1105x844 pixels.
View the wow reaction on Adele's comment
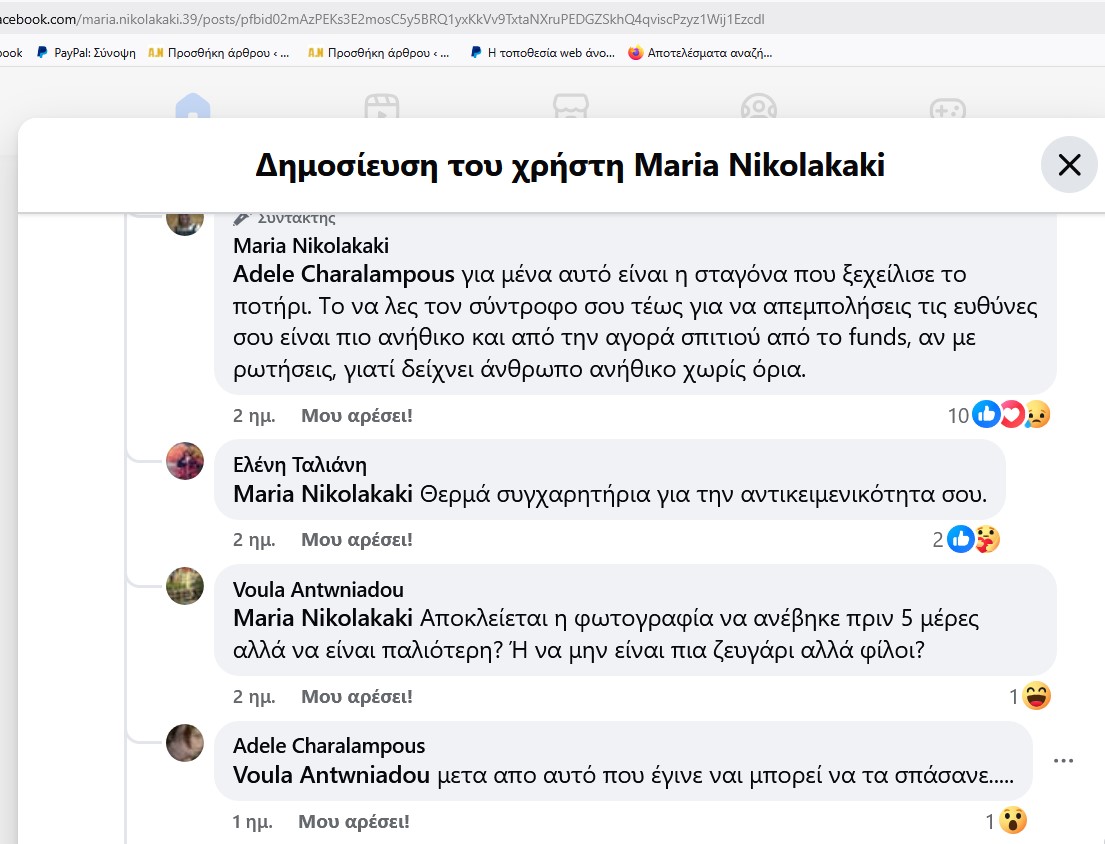[x=1006, y=821]
